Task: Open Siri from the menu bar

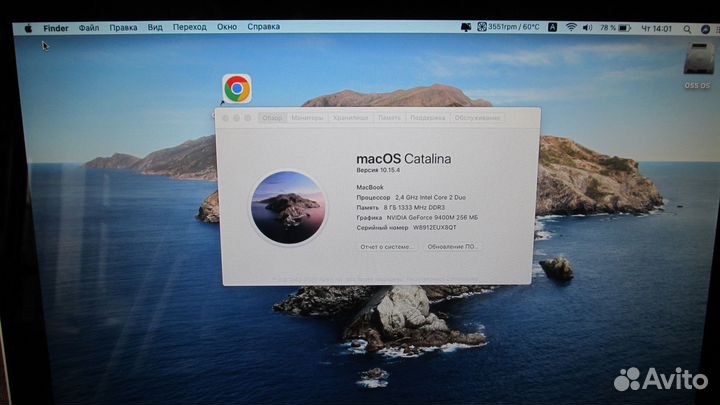Action: tap(705, 29)
